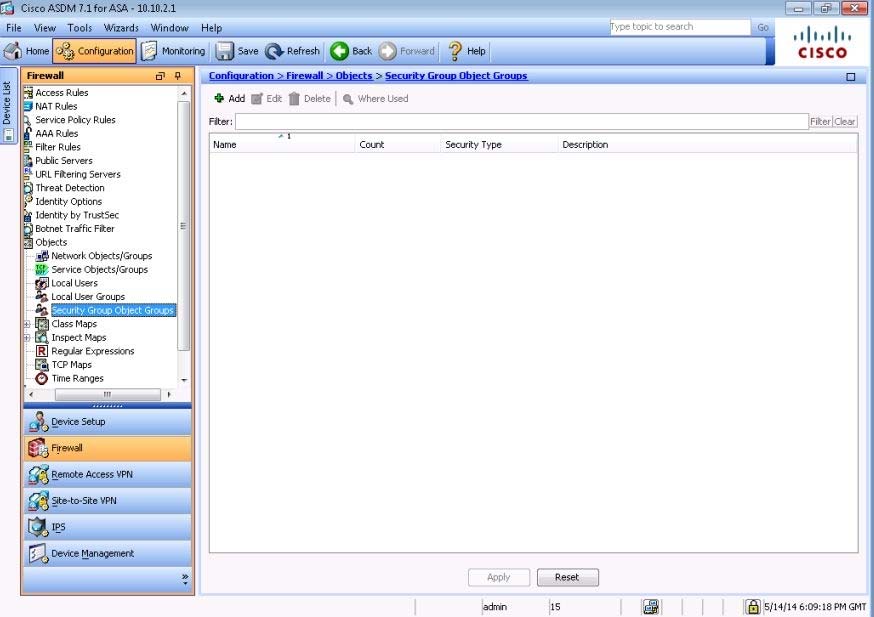Click the Save floppy disk icon
The height and width of the screenshot is (617, 874).
click(x=225, y=51)
